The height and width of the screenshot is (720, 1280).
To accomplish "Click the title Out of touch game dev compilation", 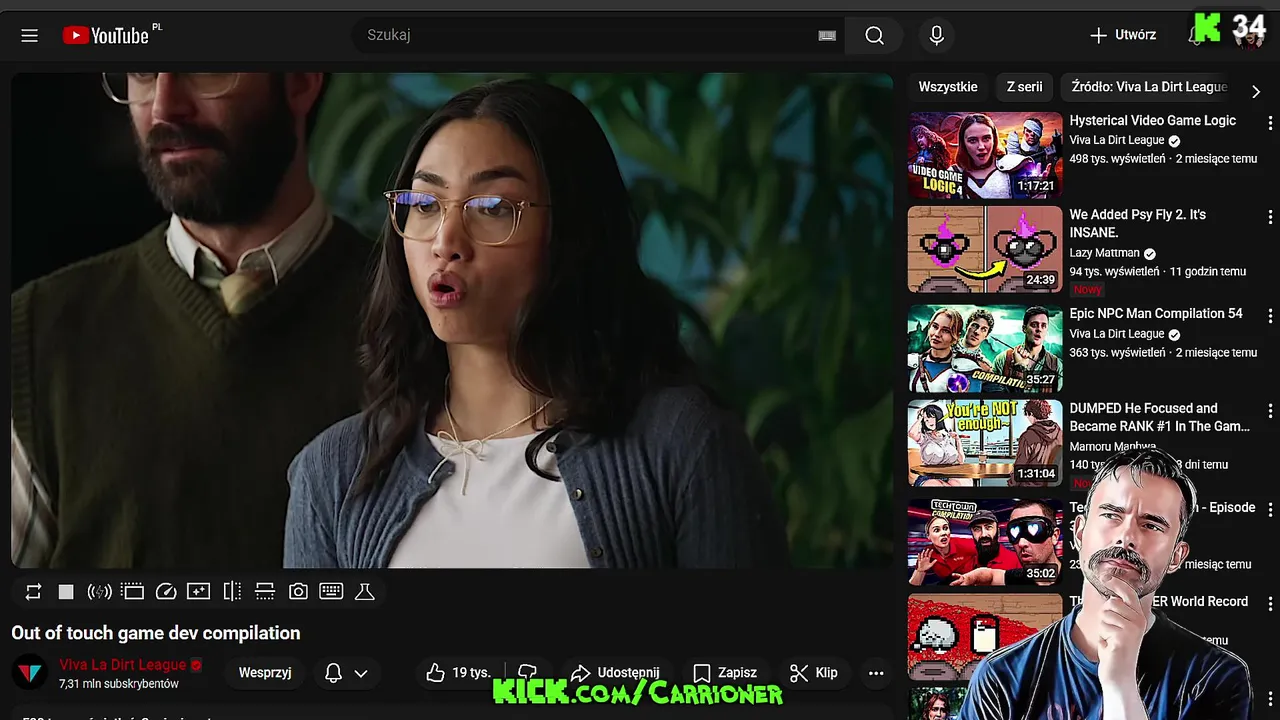I will (156, 633).
